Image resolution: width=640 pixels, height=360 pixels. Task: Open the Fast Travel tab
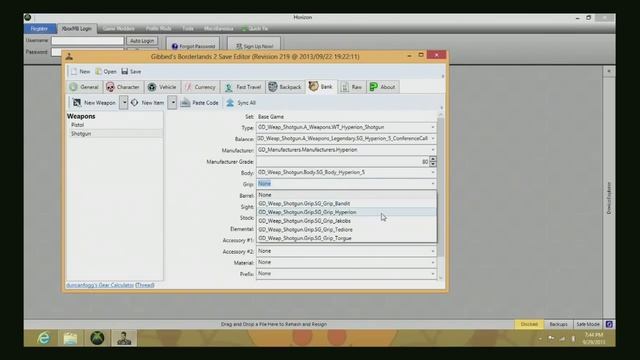tap(243, 87)
